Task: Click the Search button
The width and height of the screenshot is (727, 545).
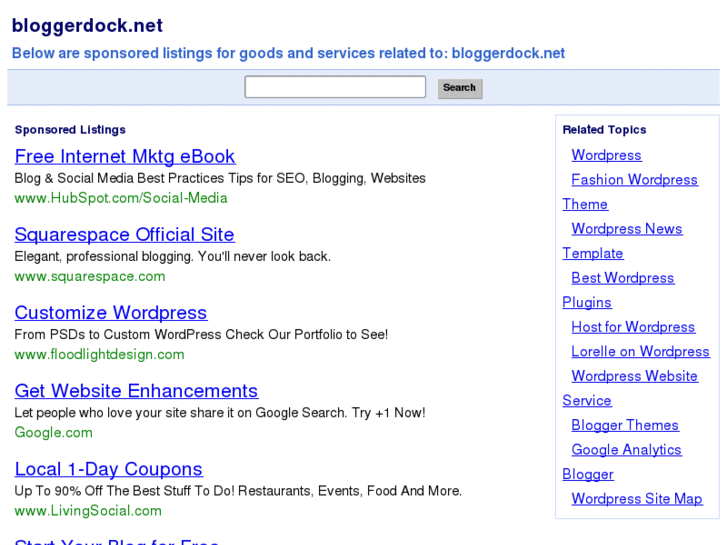Action: tap(460, 88)
